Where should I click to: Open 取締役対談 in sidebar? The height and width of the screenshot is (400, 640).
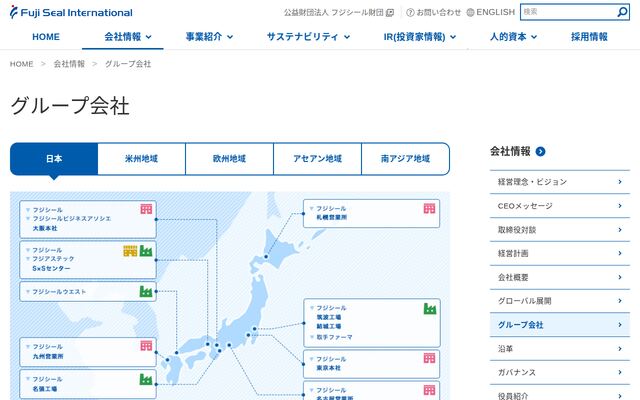tap(560, 230)
